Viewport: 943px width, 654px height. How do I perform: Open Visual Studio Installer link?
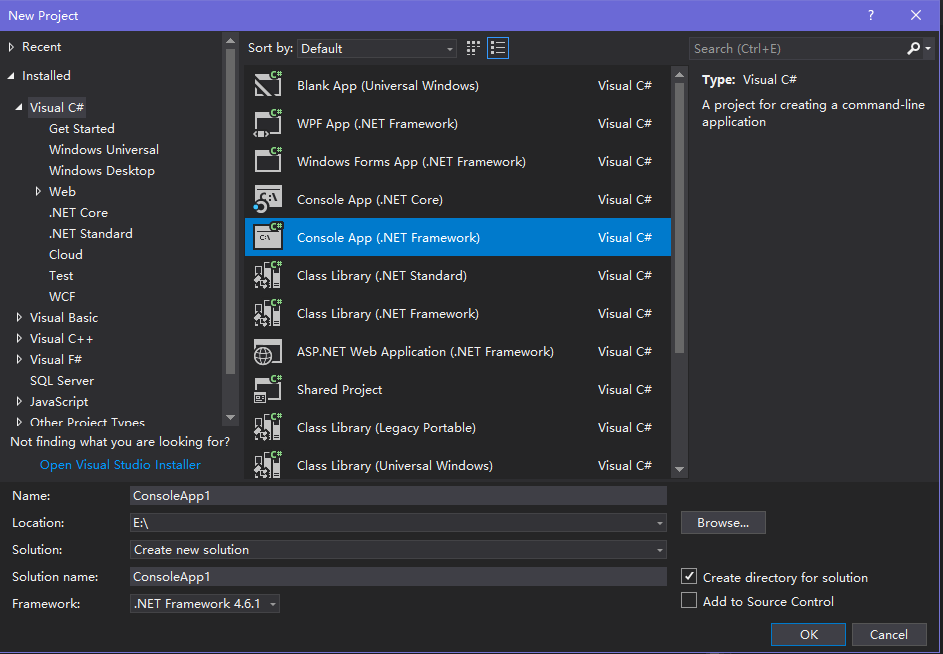pos(120,465)
